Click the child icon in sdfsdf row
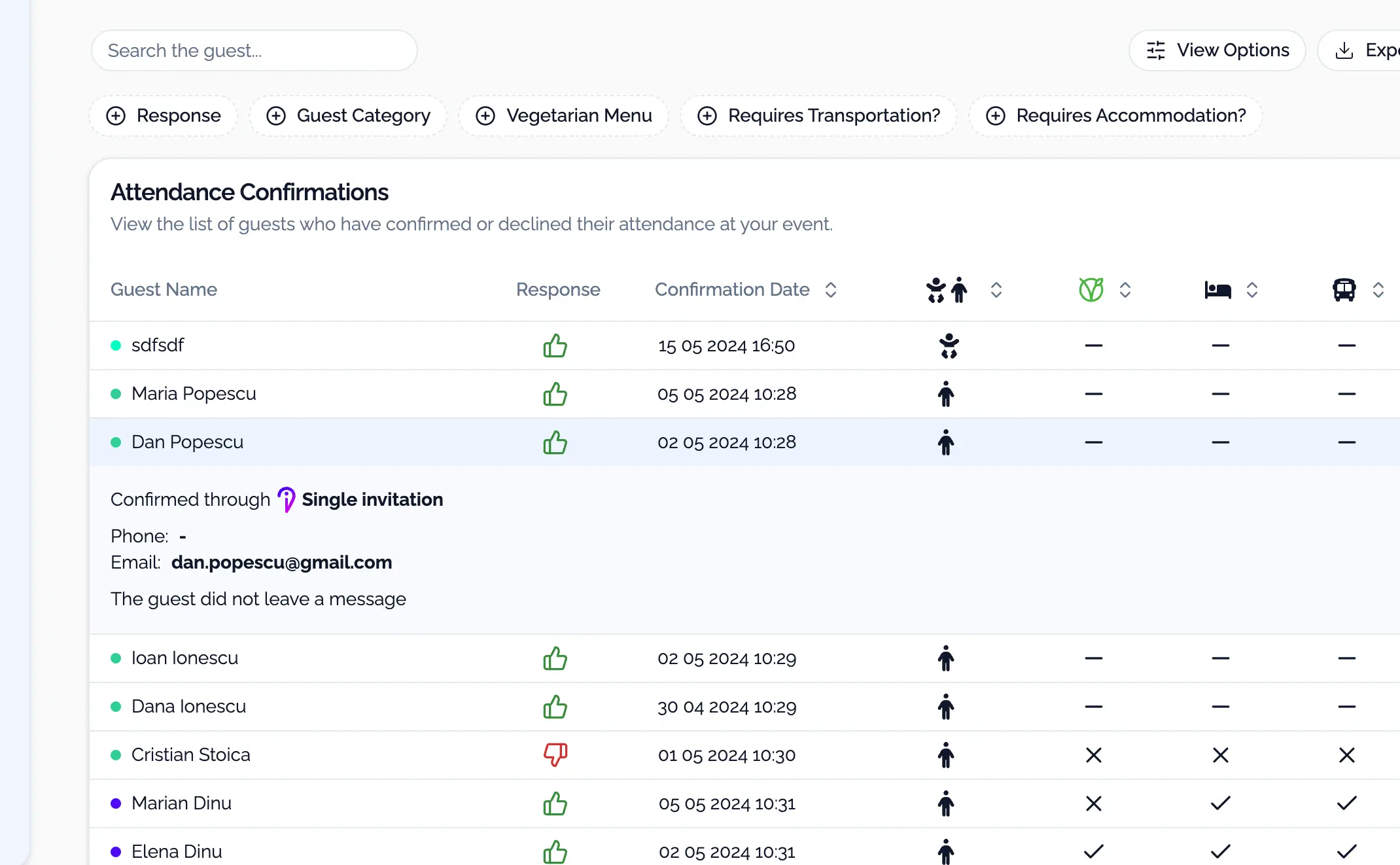The width and height of the screenshot is (1400, 865). pos(949,345)
